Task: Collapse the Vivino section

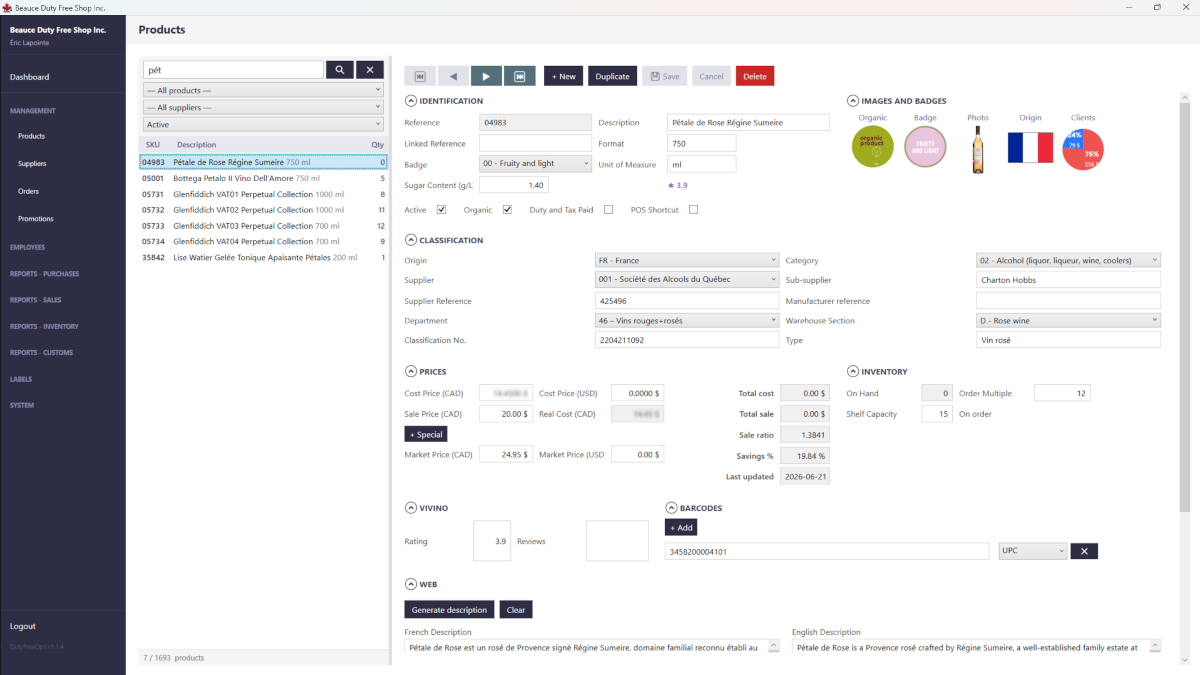Action: click(x=410, y=508)
